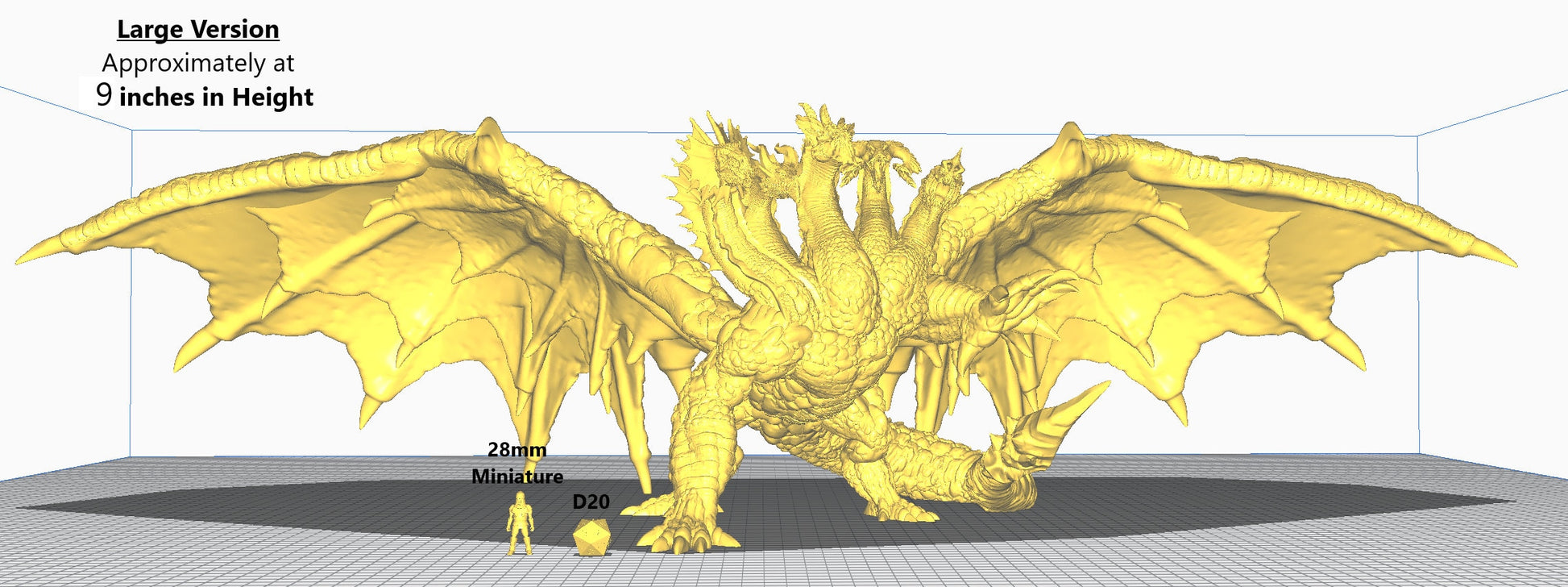Click the "Large Version" underlined heading
Screen dimensions: 1568x587
(198, 29)
